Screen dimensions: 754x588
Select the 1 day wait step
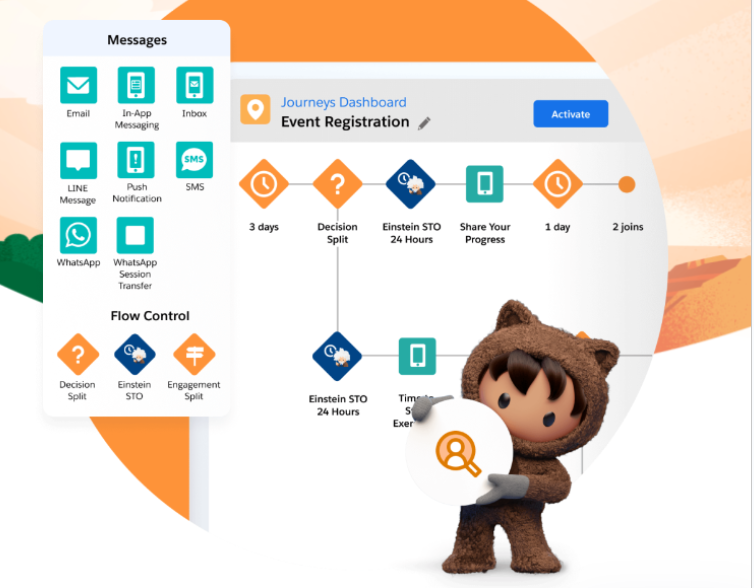pyautogui.click(x=558, y=184)
